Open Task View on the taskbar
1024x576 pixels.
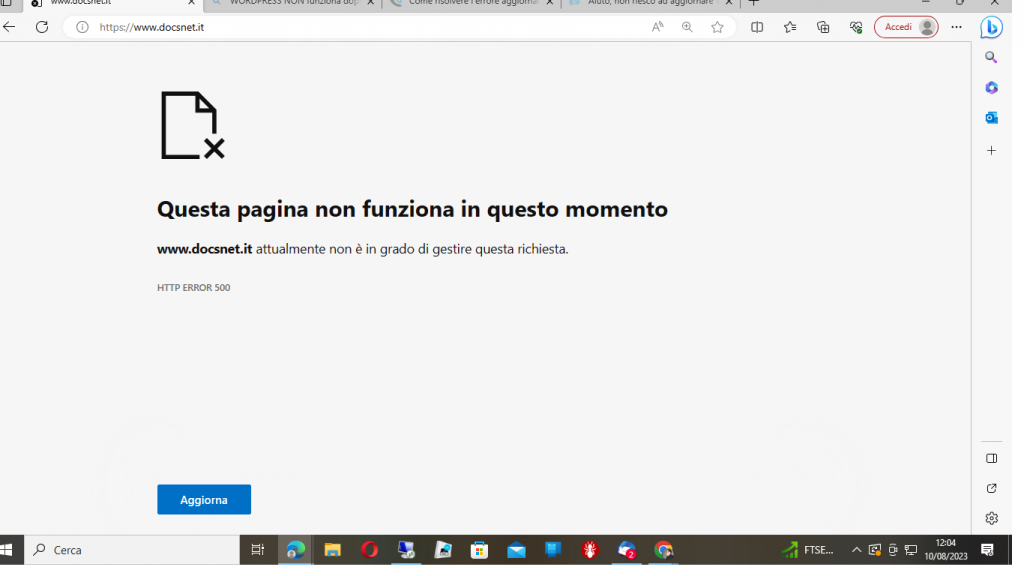[x=258, y=550]
